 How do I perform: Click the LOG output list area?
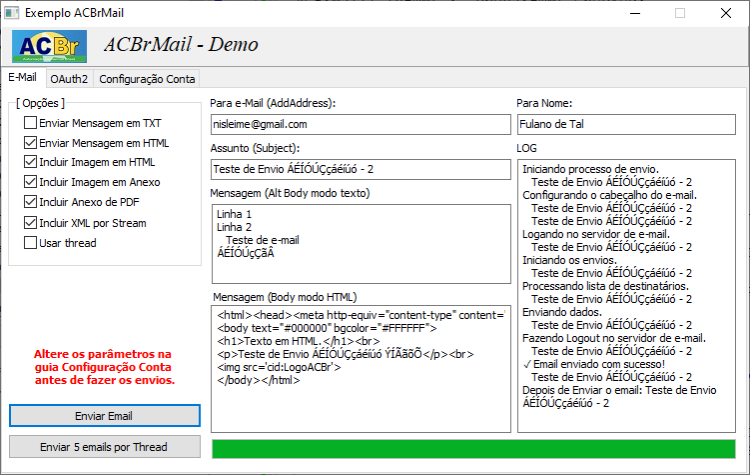[626, 296]
